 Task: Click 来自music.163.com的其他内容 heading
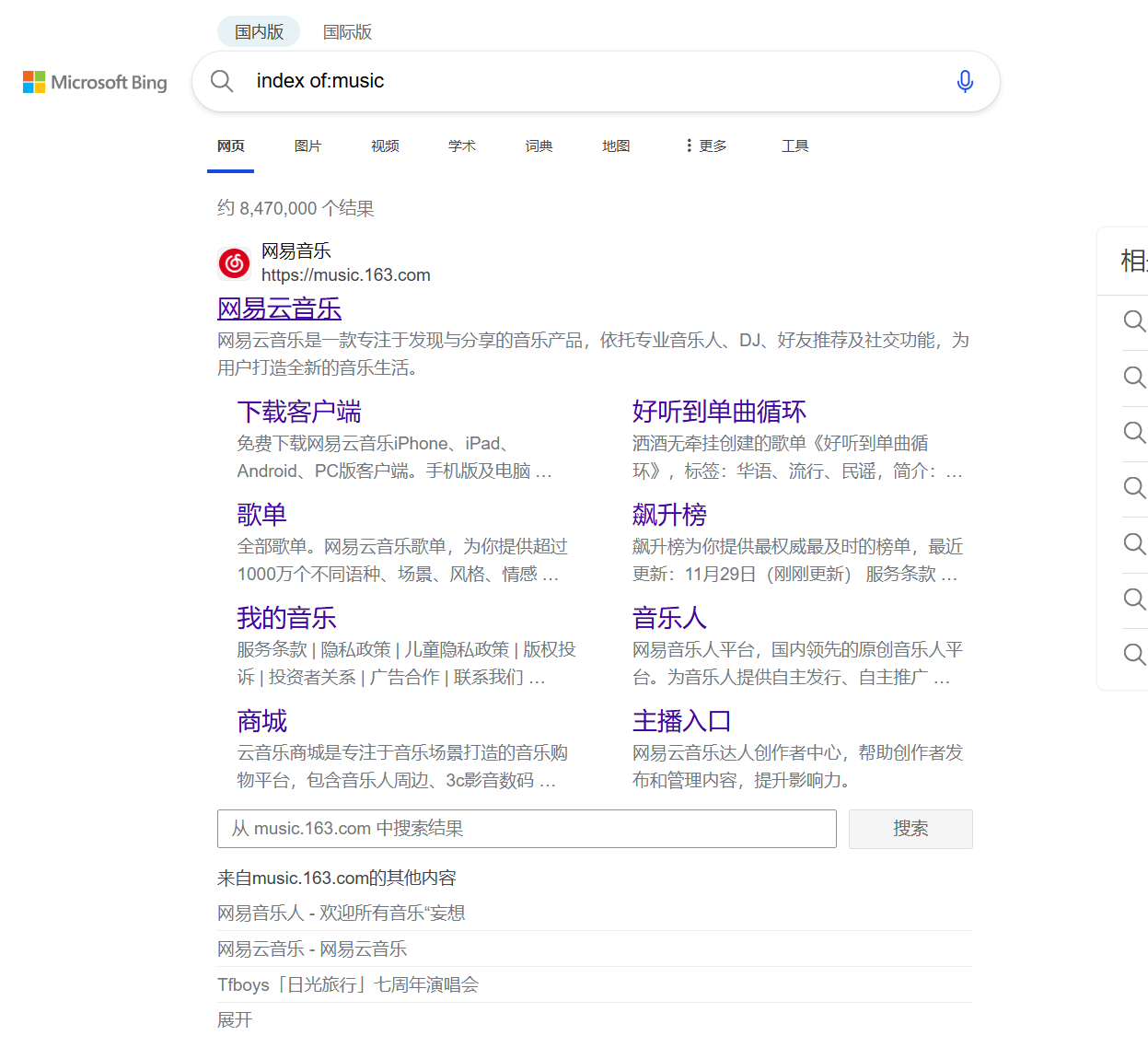tap(337, 878)
